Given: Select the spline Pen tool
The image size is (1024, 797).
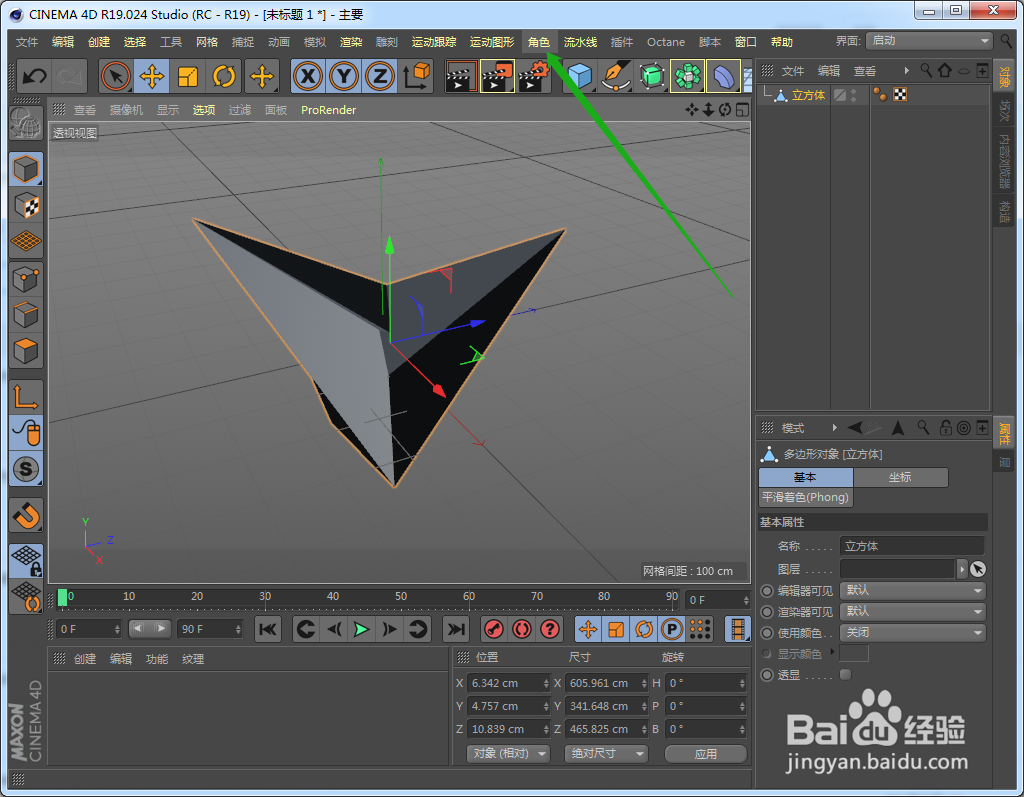Looking at the screenshot, I should [x=615, y=76].
